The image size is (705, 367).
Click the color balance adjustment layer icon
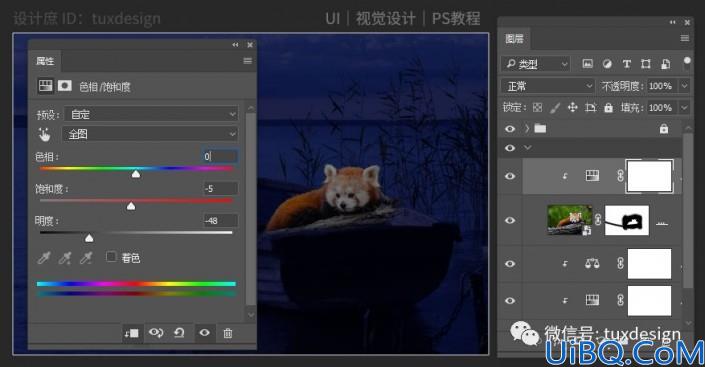(x=592, y=263)
